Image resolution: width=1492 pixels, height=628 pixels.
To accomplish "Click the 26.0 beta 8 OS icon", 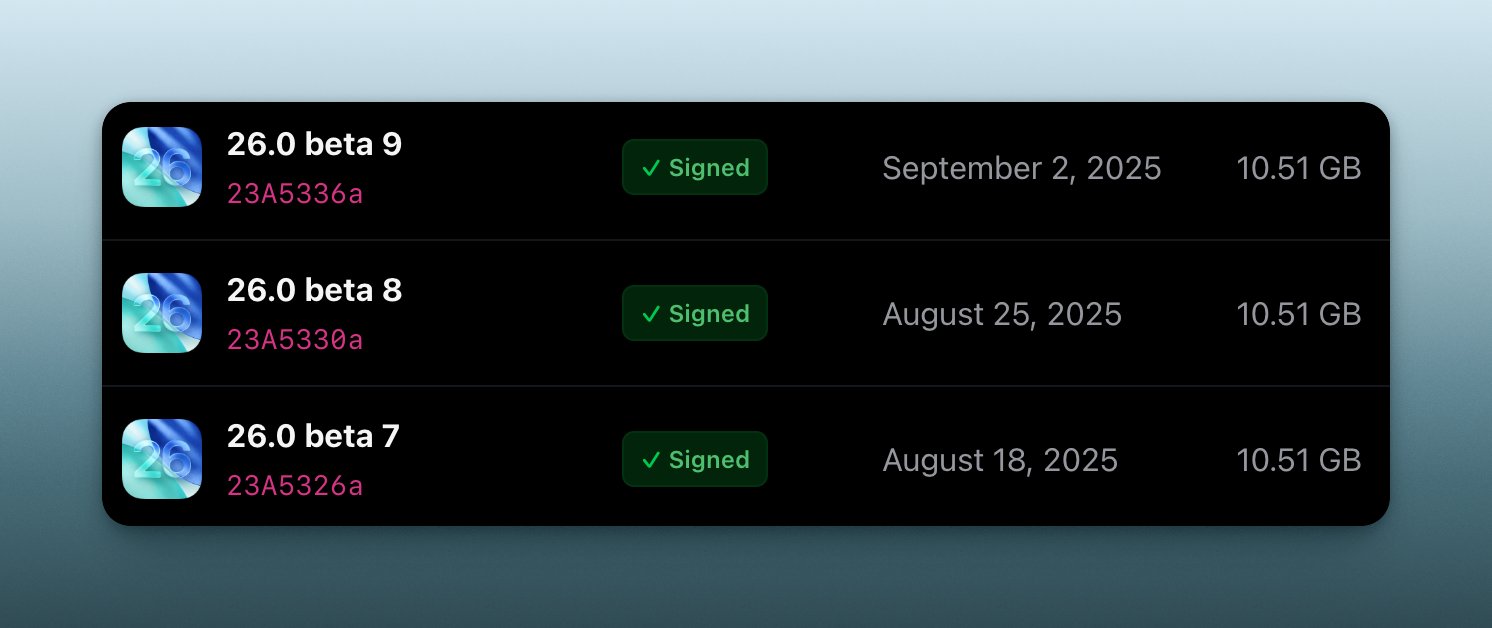I will (x=162, y=313).
